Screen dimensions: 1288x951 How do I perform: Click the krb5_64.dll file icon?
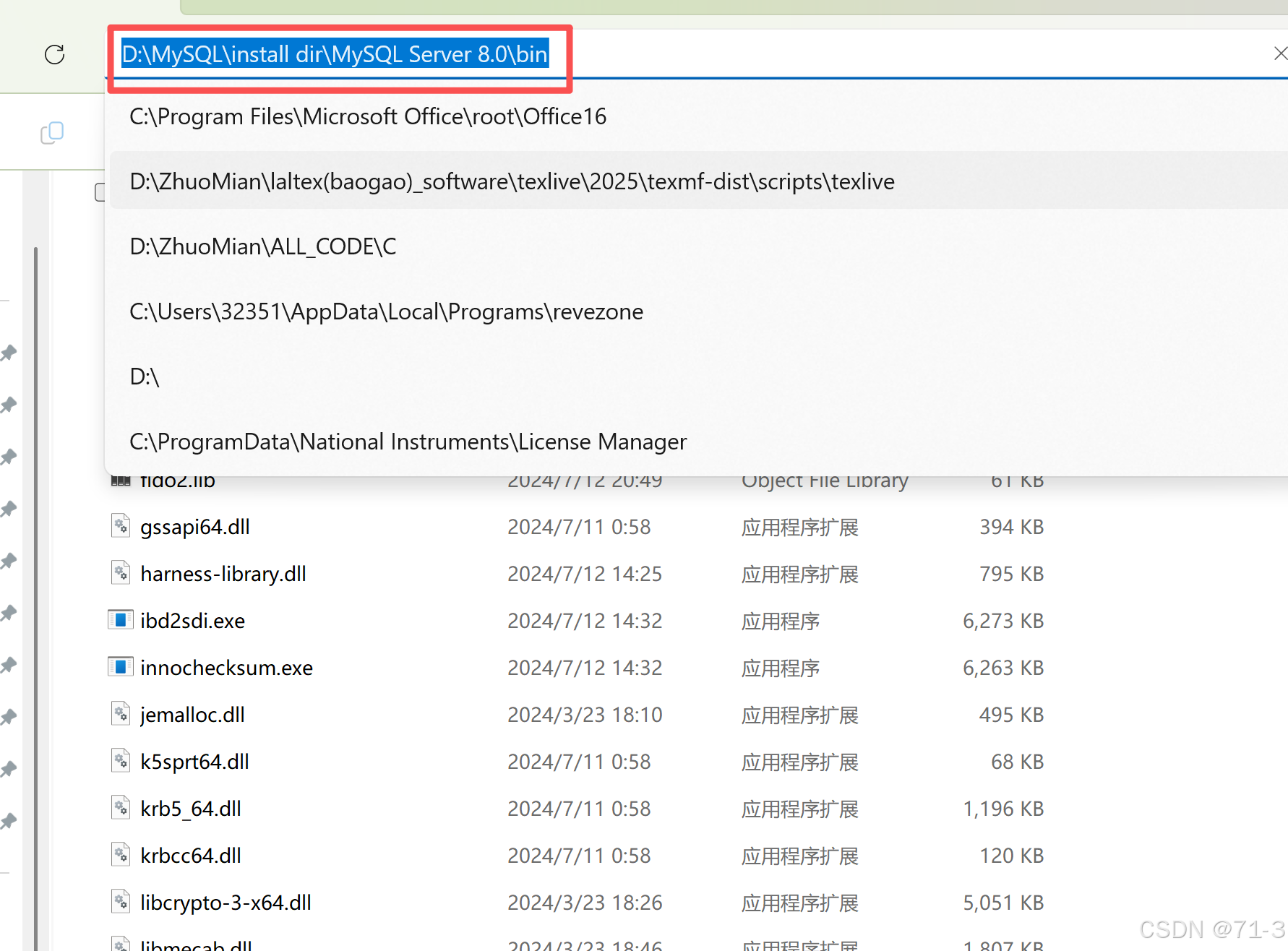click(121, 808)
